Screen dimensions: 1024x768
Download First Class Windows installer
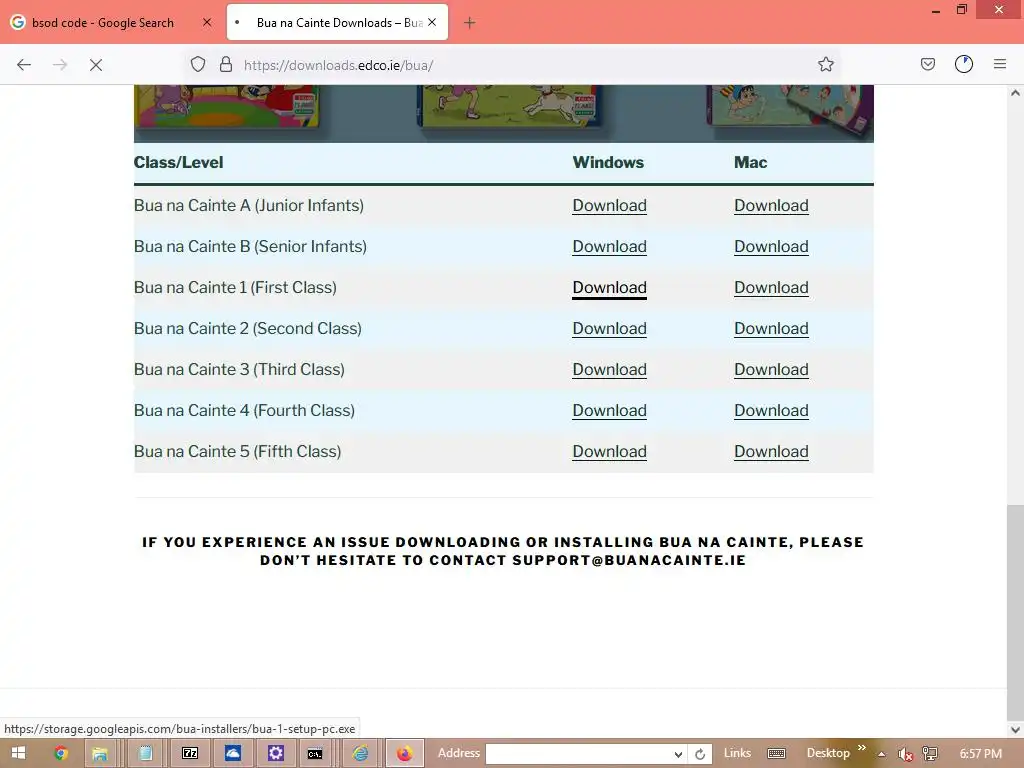(x=609, y=288)
